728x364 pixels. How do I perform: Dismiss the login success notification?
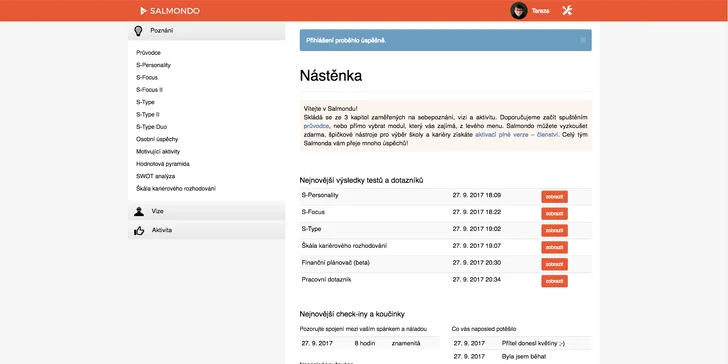coord(583,40)
